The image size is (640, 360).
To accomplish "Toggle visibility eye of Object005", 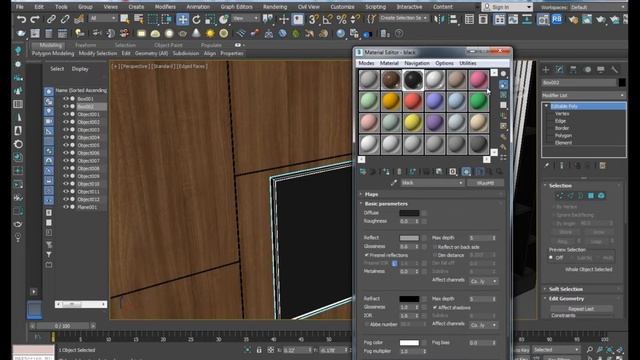I will point(65,145).
